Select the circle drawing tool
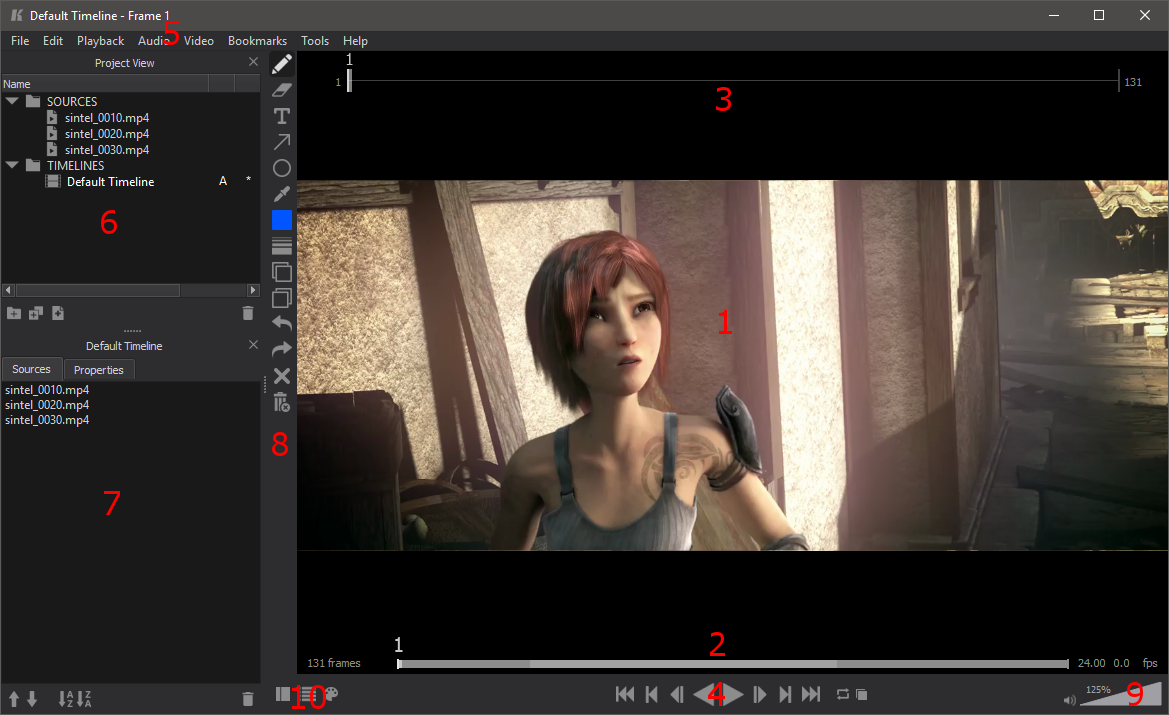Screen dimensions: 1169x715 coord(282,168)
